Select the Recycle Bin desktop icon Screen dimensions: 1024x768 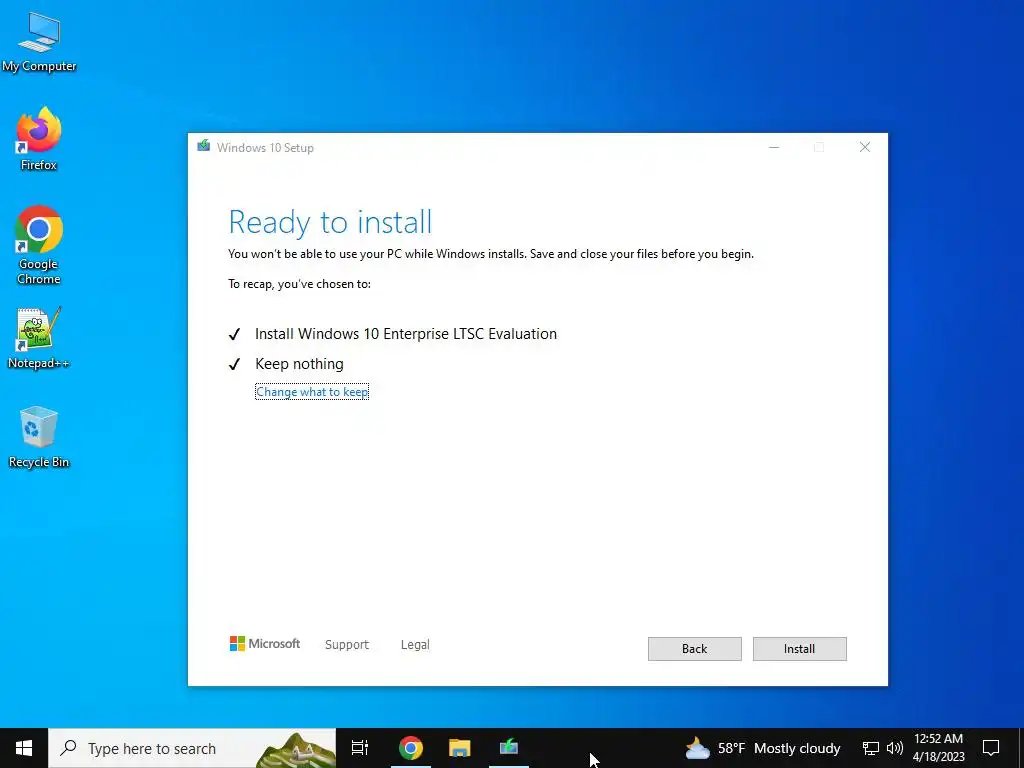click(x=39, y=437)
